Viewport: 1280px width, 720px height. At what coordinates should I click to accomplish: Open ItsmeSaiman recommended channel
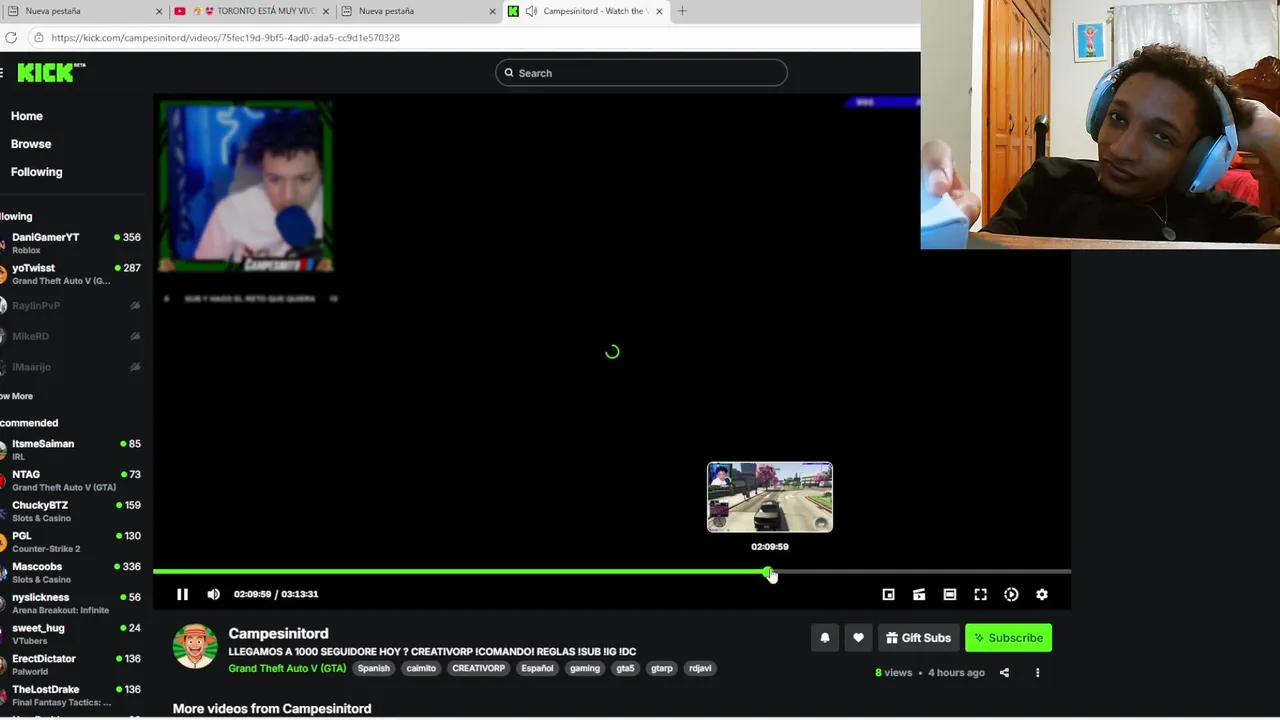tap(72, 450)
